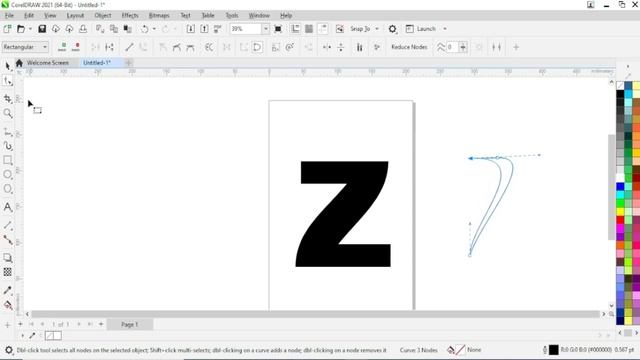Select the Text tool
The image size is (640, 360).
point(7,207)
